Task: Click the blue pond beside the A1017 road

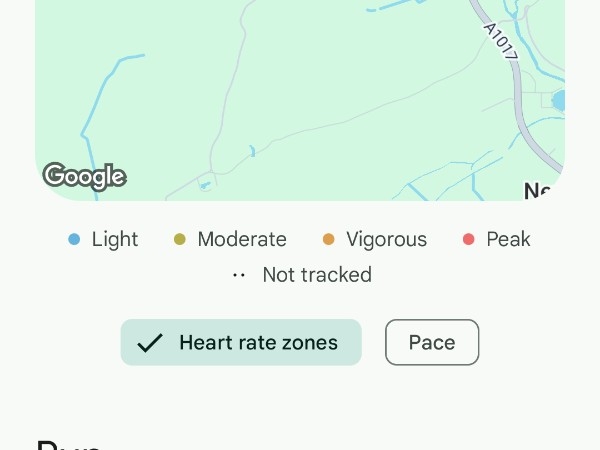Action: point(558,100)
